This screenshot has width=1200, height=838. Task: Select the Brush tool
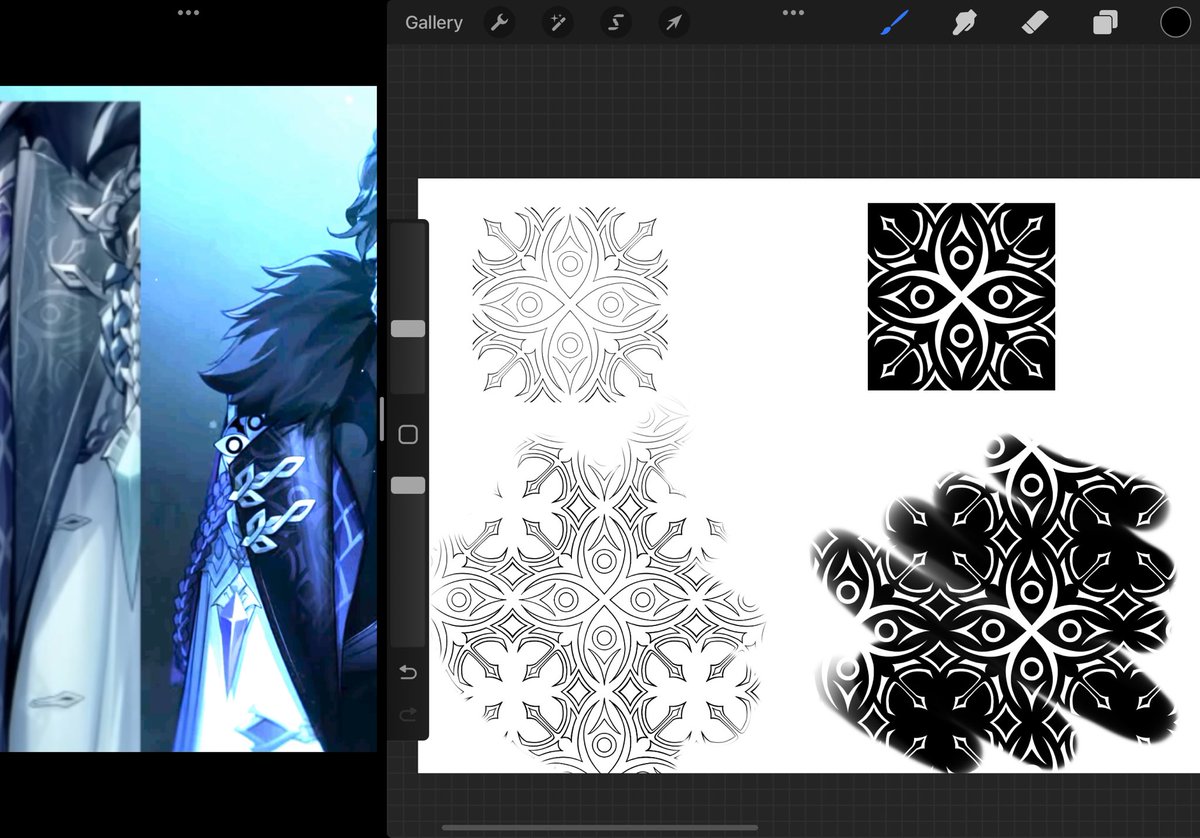(893, 22)
